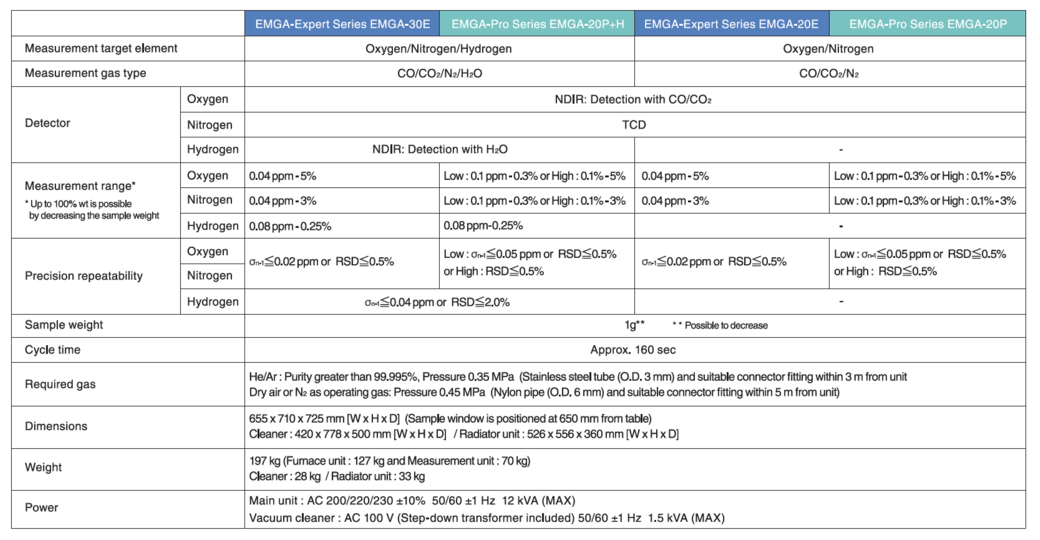The width and height of the screenshot is (1040, 540).
Task: Click EMGA-30E hydrogen range '0.08 ppm-0.25%'
Action: 290,226
